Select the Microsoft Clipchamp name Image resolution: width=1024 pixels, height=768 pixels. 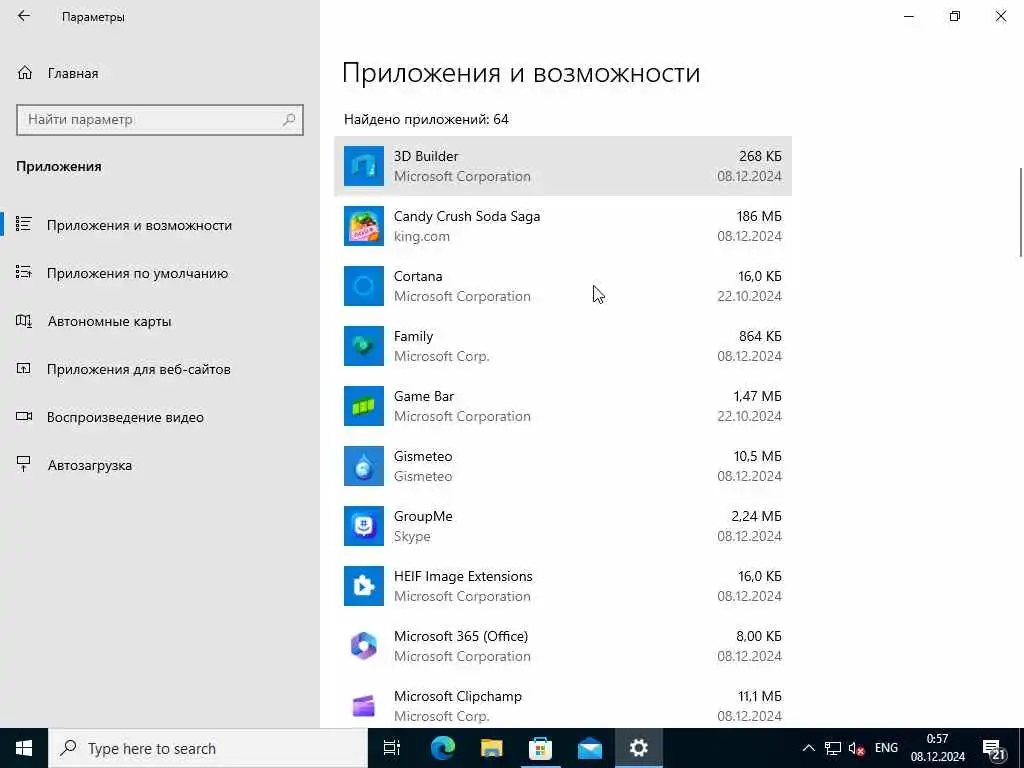[x=458, y=696]
